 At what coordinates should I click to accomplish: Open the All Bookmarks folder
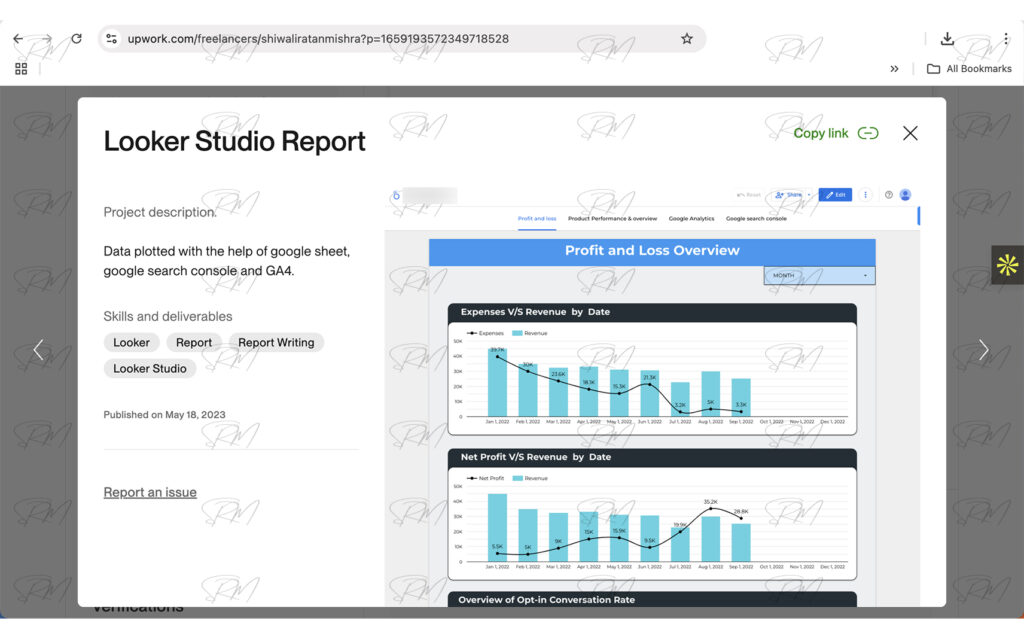pyautogui.click(x=969, y=69)
